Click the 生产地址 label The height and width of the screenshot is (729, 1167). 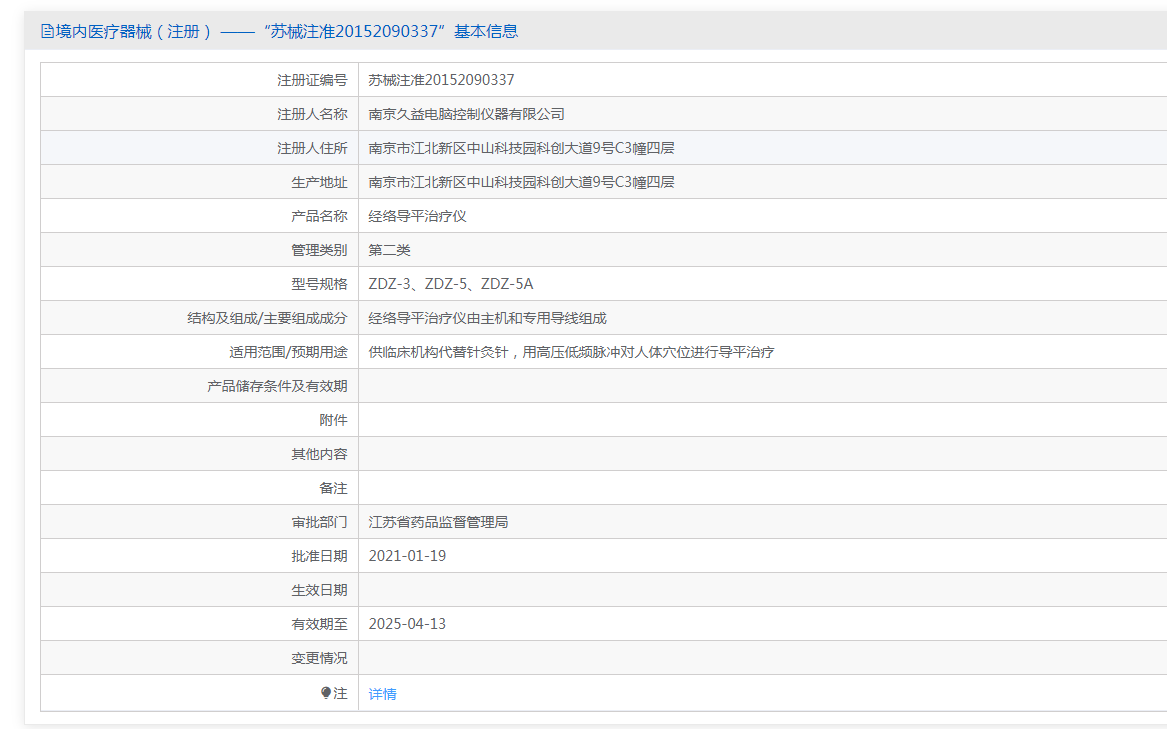(319, 182)
